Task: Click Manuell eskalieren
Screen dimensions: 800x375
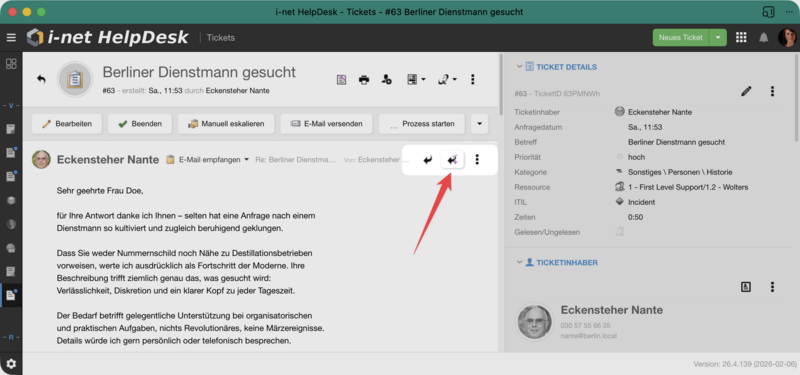Action: point(226,123)
